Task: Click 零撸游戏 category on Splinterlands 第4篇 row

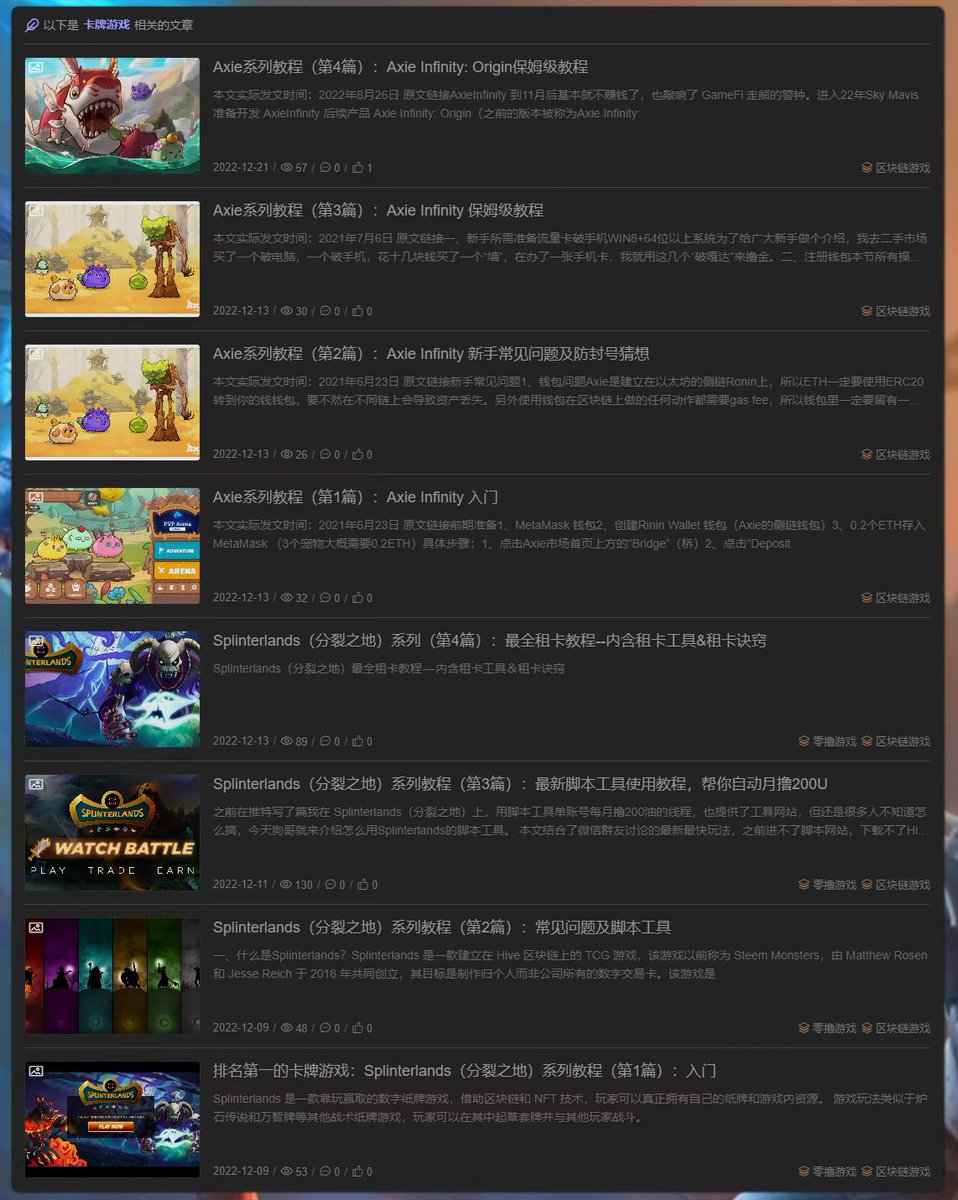Action: 827,741
